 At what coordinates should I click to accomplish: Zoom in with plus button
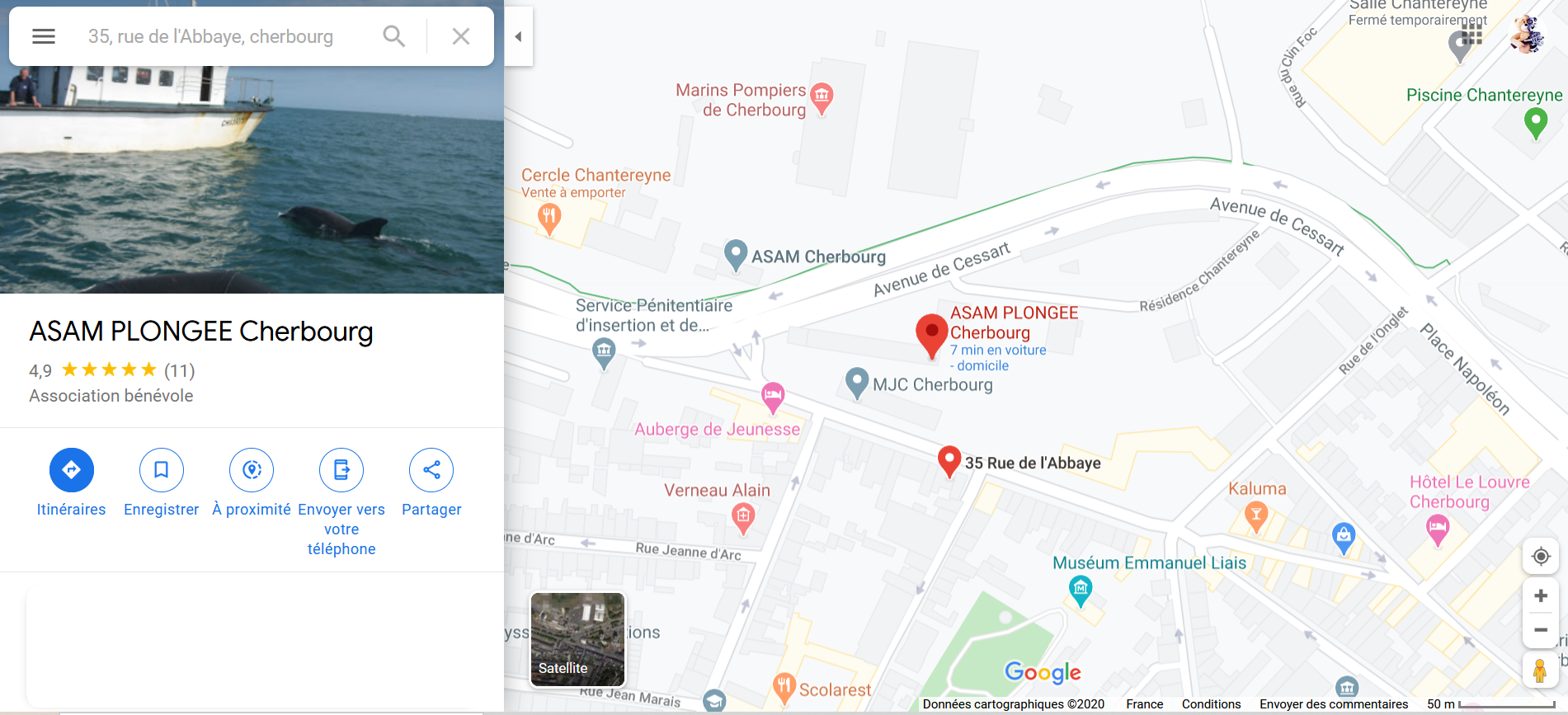pyautogui.click(x=1540, y=595)
